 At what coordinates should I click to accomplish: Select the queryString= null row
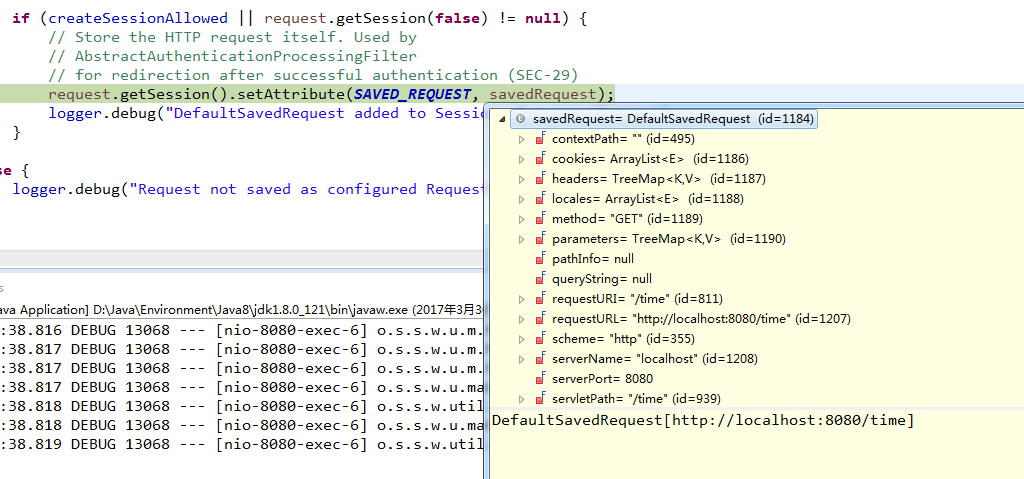601,279
